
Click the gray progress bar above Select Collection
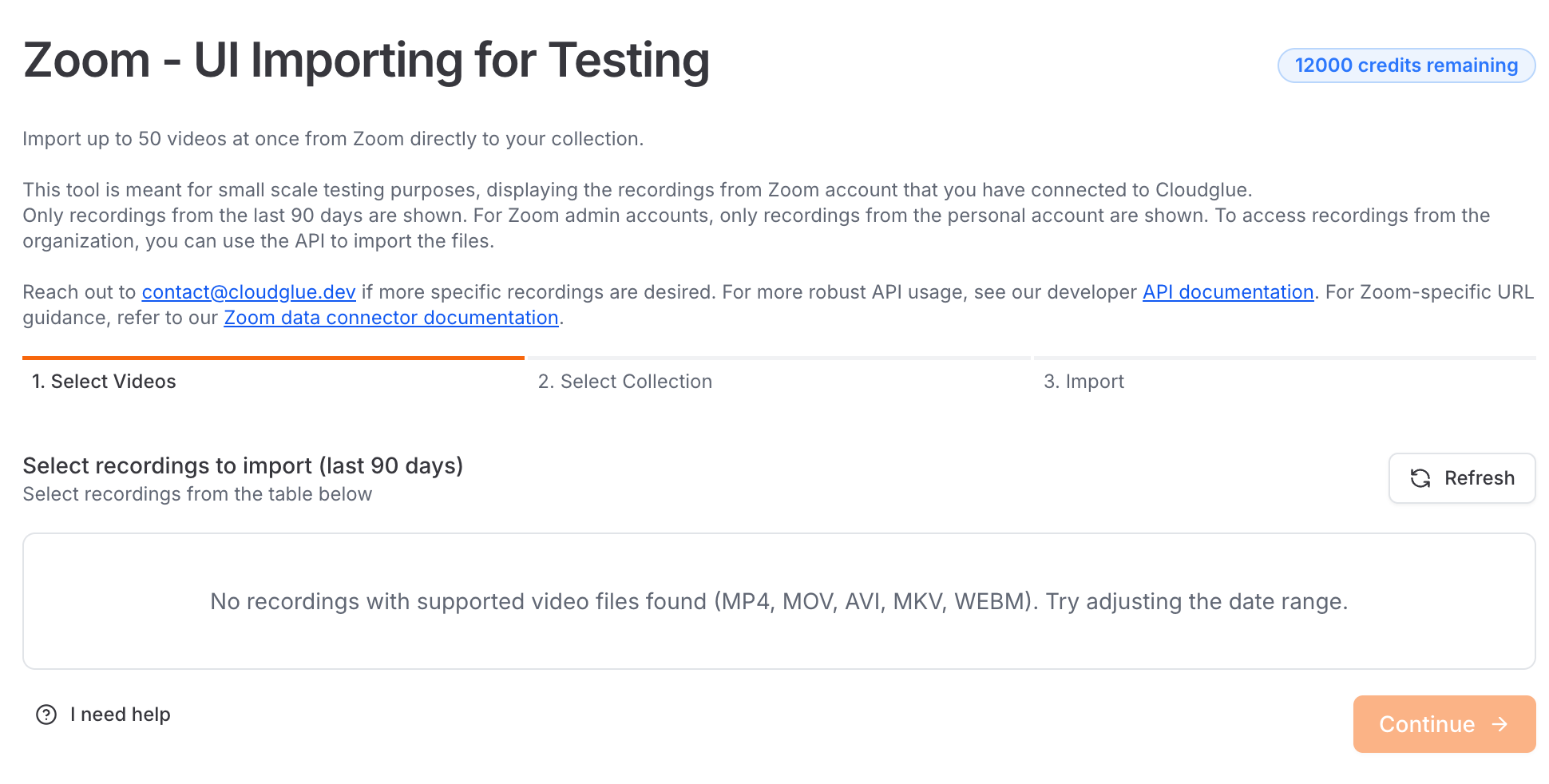coord(778,358)
